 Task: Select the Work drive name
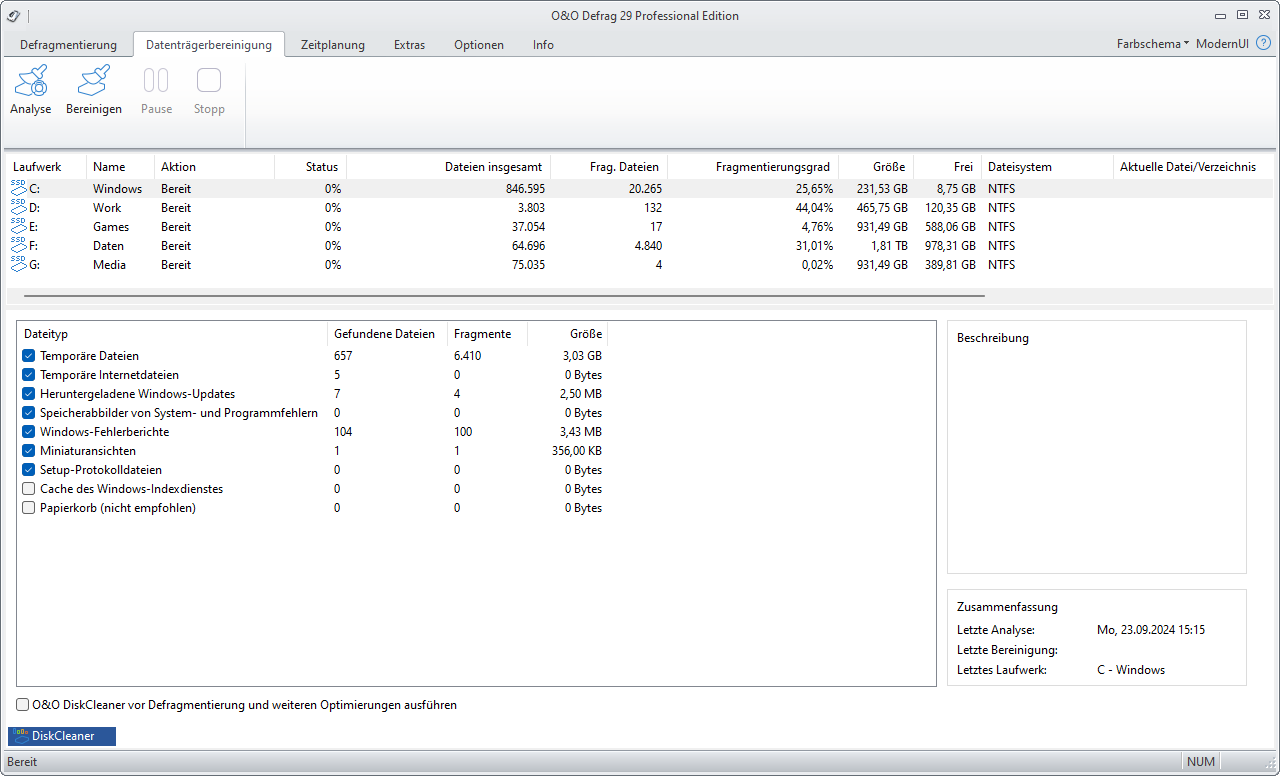tap(107, 208)
